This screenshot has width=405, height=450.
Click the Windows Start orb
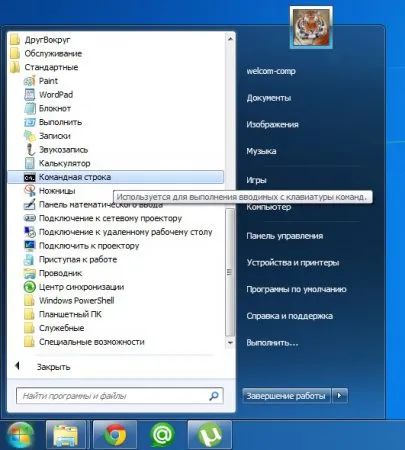[20, 435]
